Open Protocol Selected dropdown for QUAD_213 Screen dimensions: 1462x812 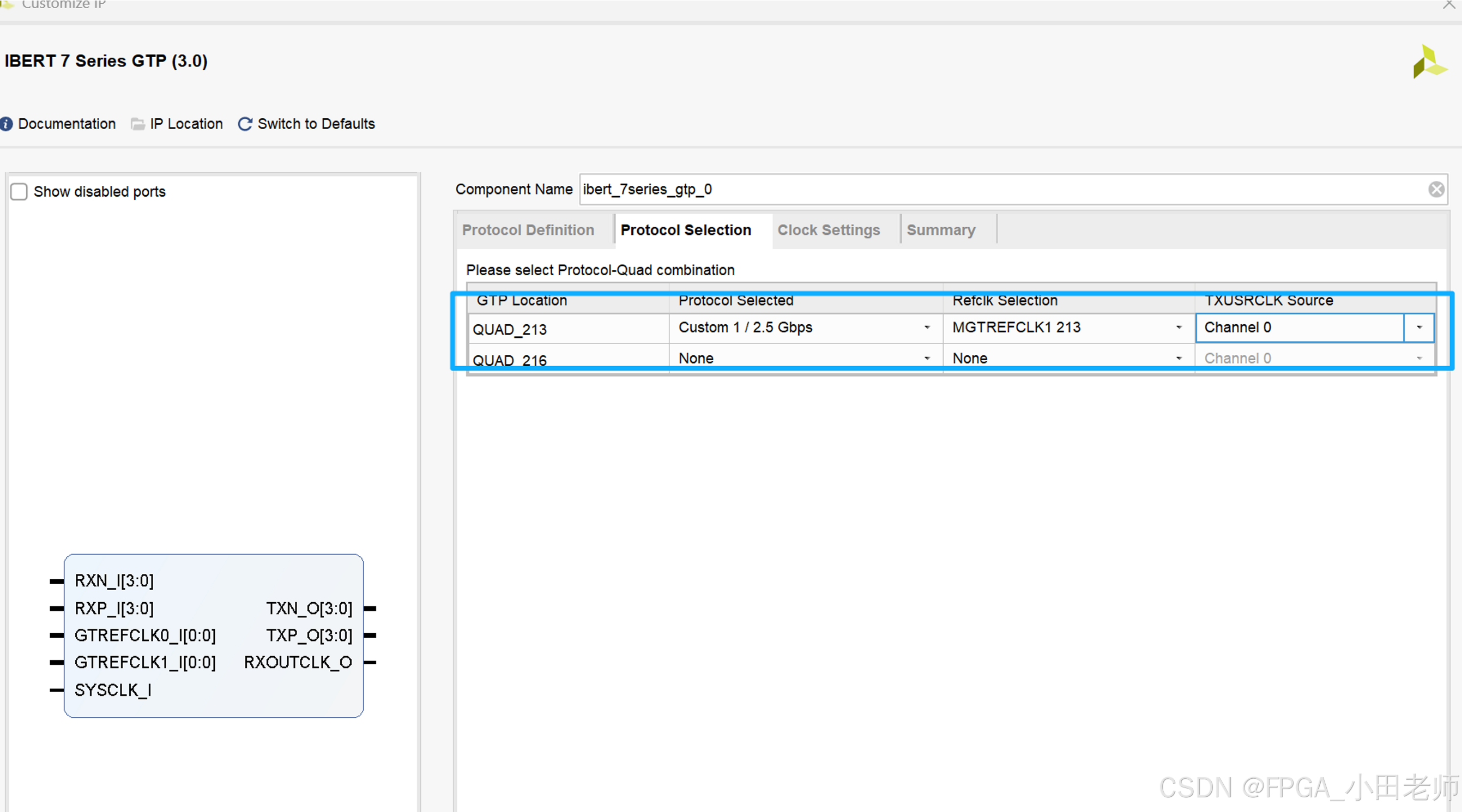point(926,328)
